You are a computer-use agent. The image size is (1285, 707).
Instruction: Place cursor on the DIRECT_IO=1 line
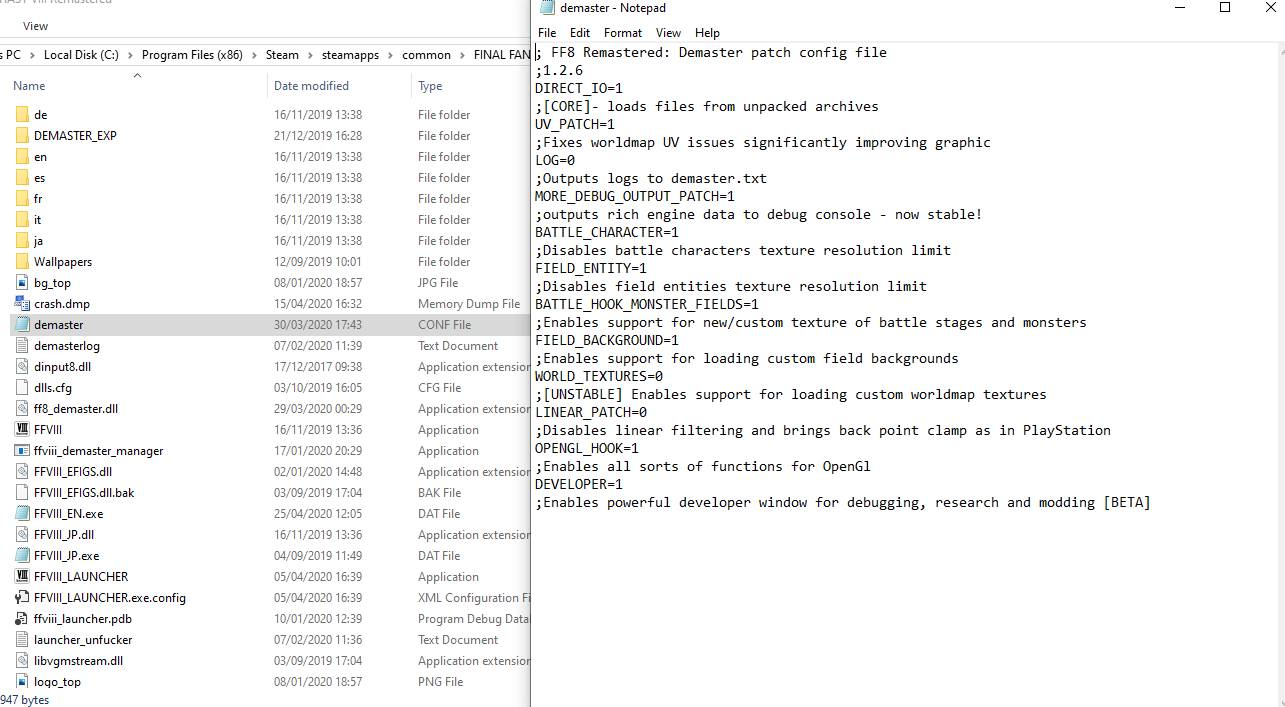(x=579, y=88)
